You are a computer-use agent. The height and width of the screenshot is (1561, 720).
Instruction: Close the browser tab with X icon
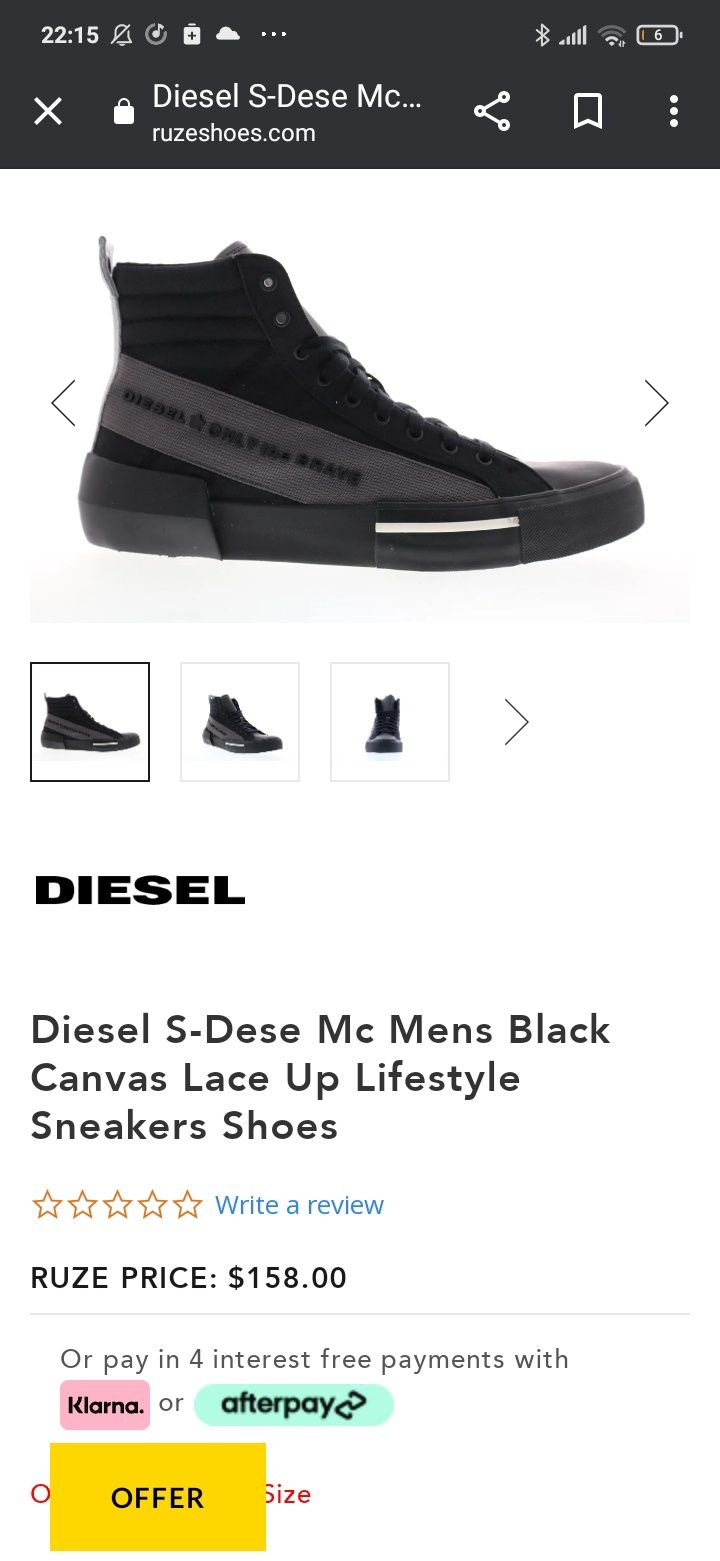point(48,111)
